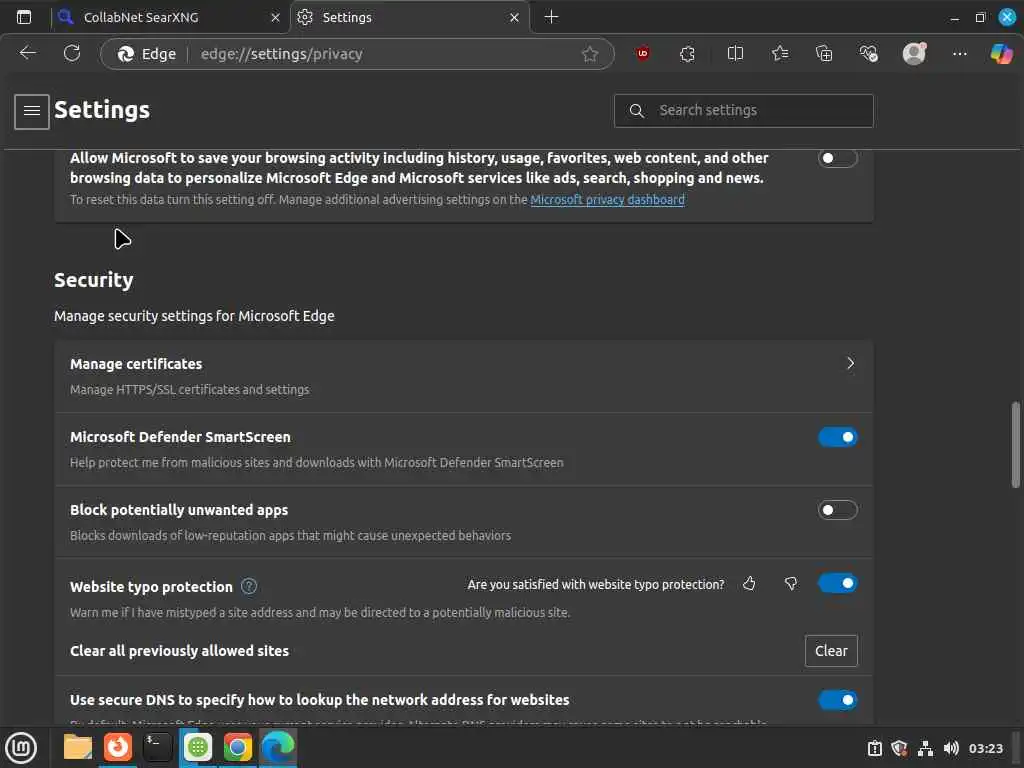Open a new tab with plus button

551,17
